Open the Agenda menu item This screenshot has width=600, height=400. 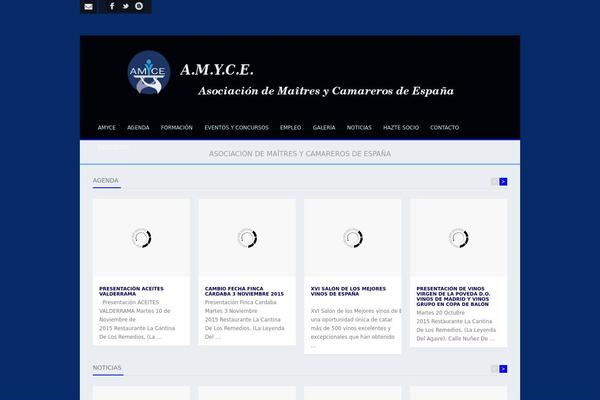pyautogui.click(x=138, y=127)
